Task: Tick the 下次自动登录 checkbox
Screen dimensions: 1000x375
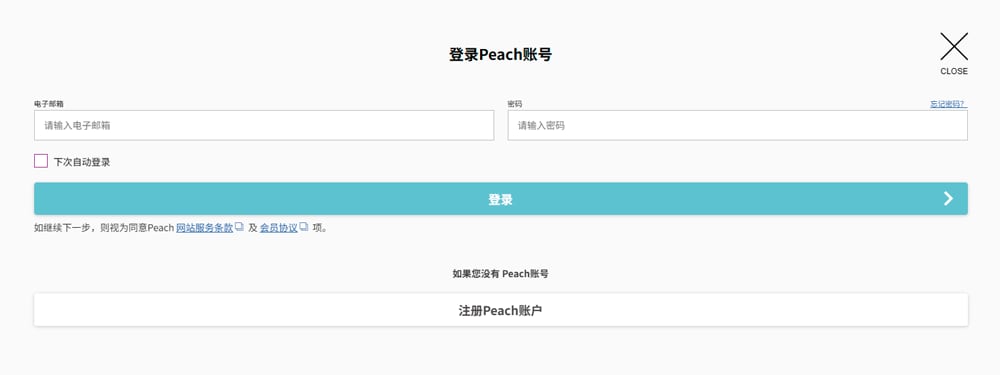Action: pos(41,161)
